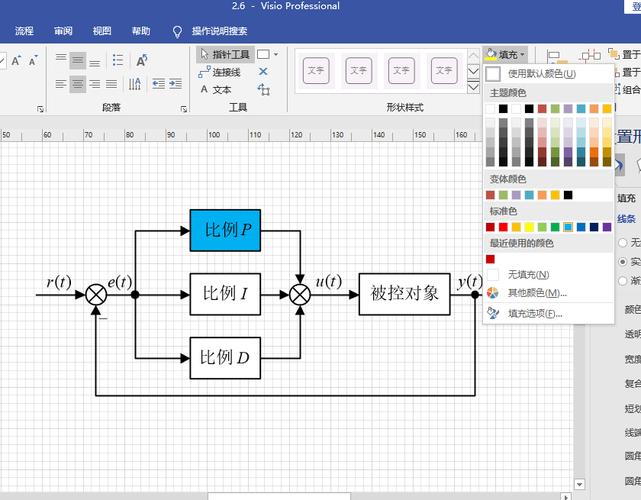
Task: Open the rectangle tool dropdown arrow
Action: click(276, 54)
